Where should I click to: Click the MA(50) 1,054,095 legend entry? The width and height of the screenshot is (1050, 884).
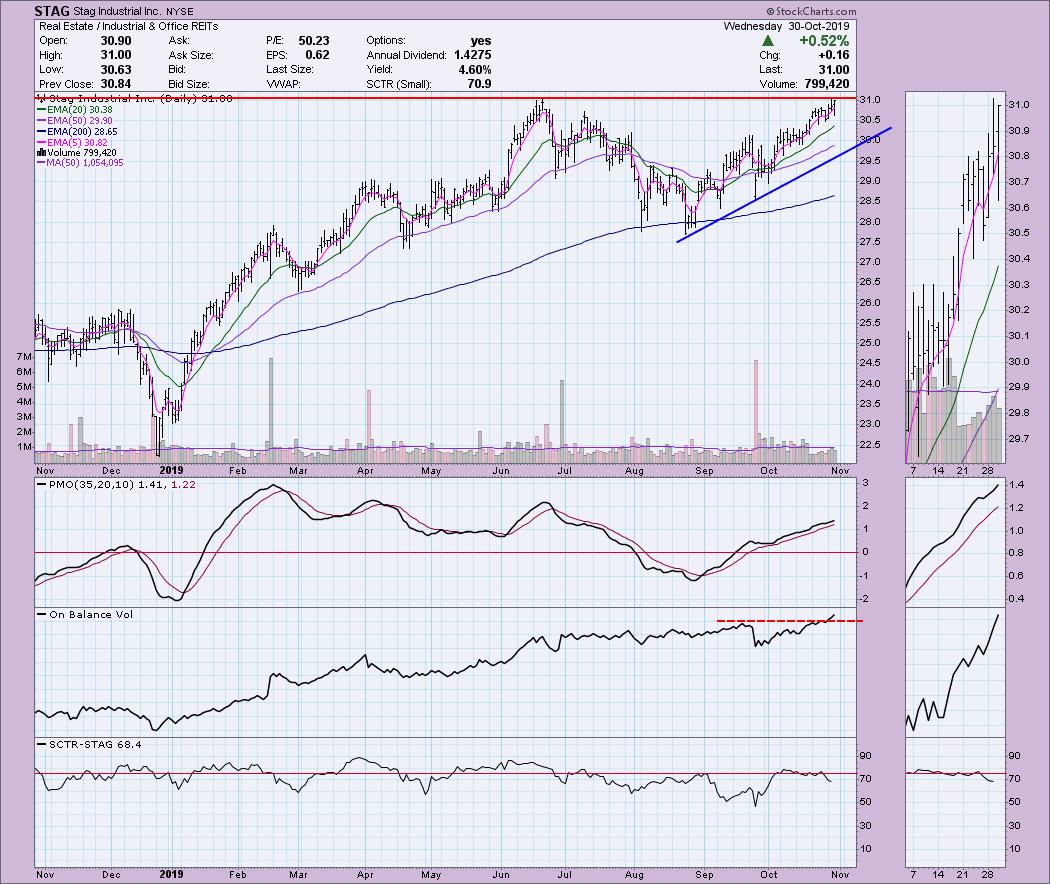pos(80,163)
